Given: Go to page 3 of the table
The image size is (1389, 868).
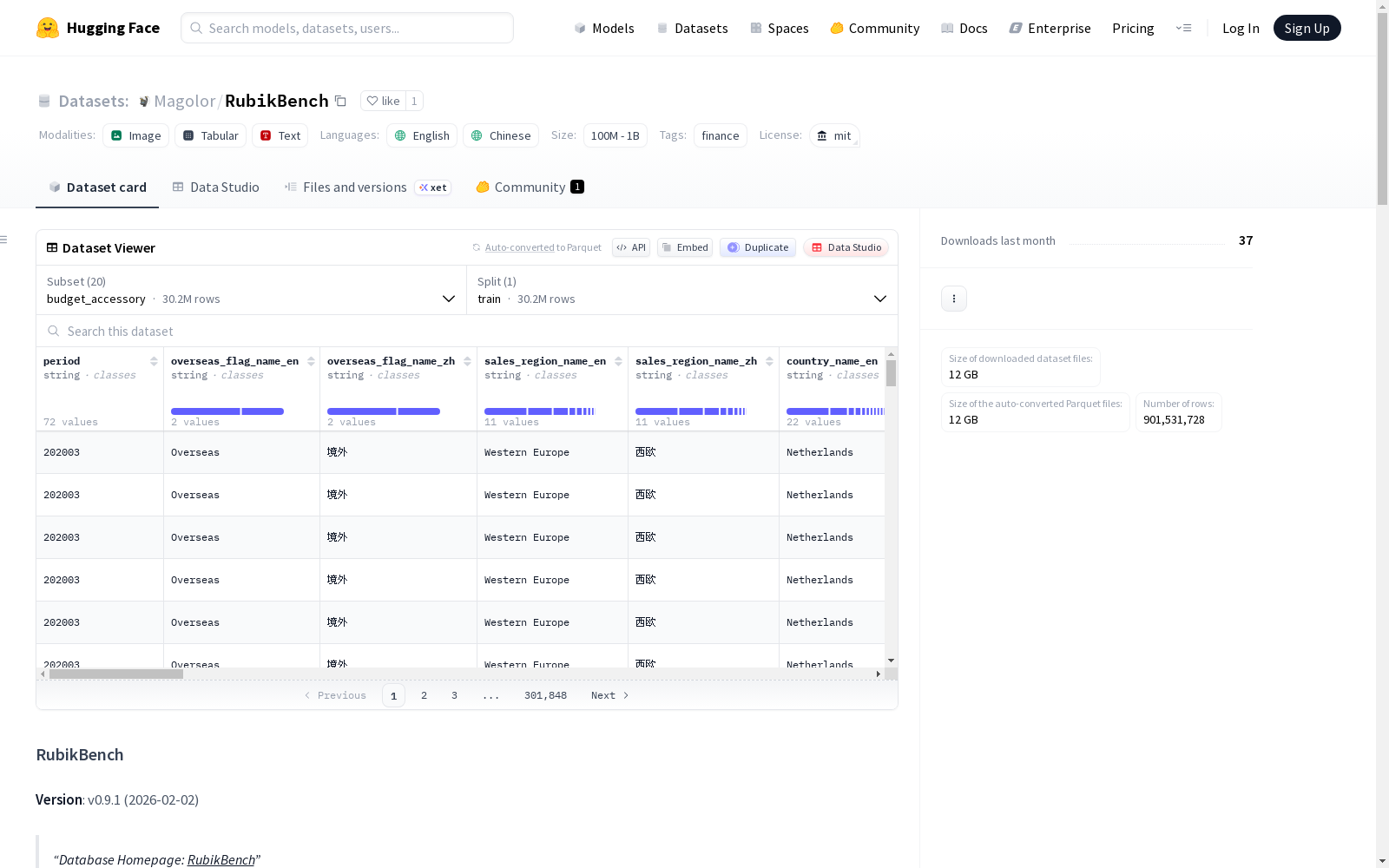Looking at the screenshot, I should point(454,695).
